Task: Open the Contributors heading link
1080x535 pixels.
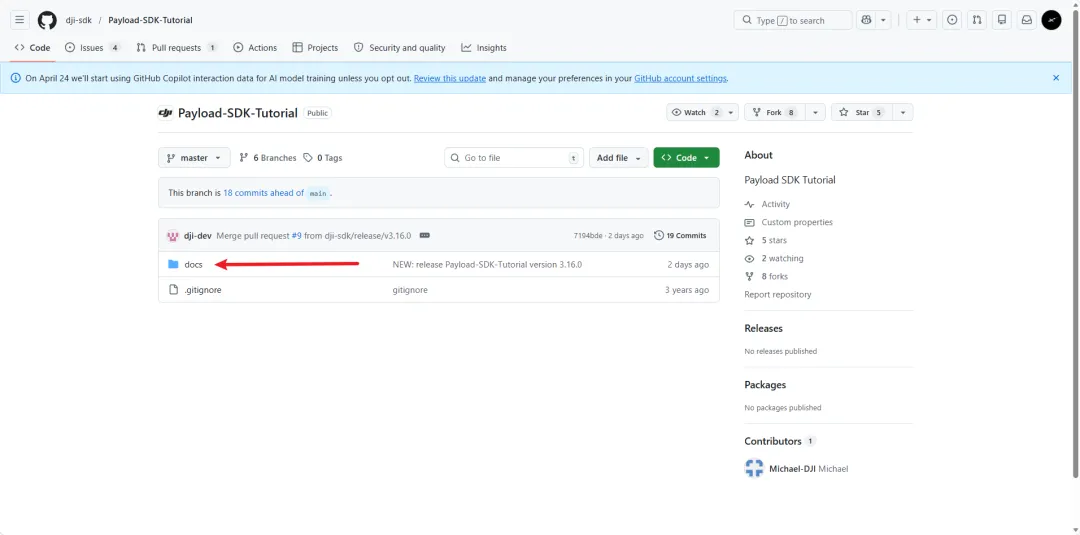Action: [780, 441]
